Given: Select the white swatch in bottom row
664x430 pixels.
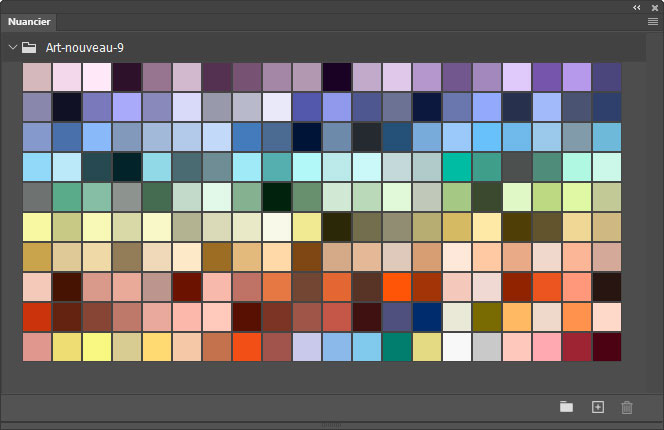Looking at the screenshot, I should pos(457,347).
